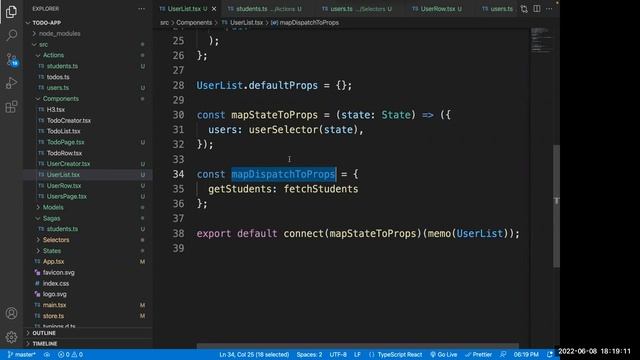Open students.ts under Sagas folder
This screenshot has width=640, height=360.
tap(62, 229)
